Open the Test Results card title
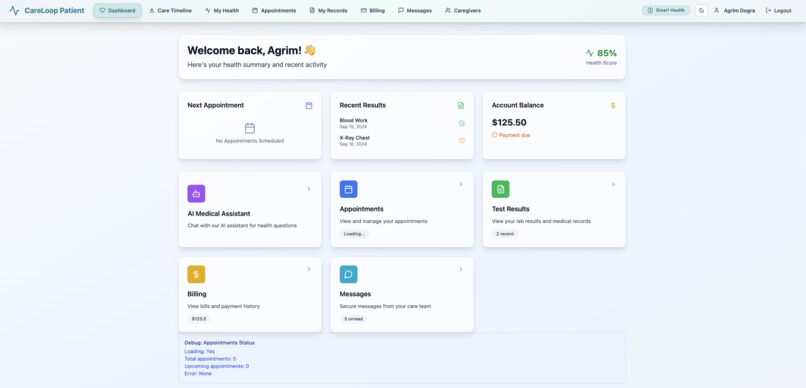The image size is (806, 388). (x=510, y=209)
